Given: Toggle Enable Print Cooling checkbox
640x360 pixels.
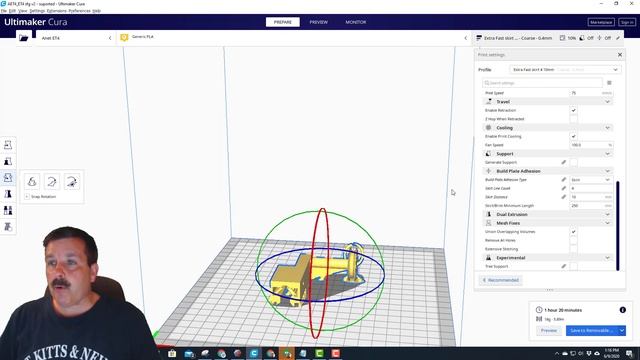Looking at the screenshot, I should 573,136.
